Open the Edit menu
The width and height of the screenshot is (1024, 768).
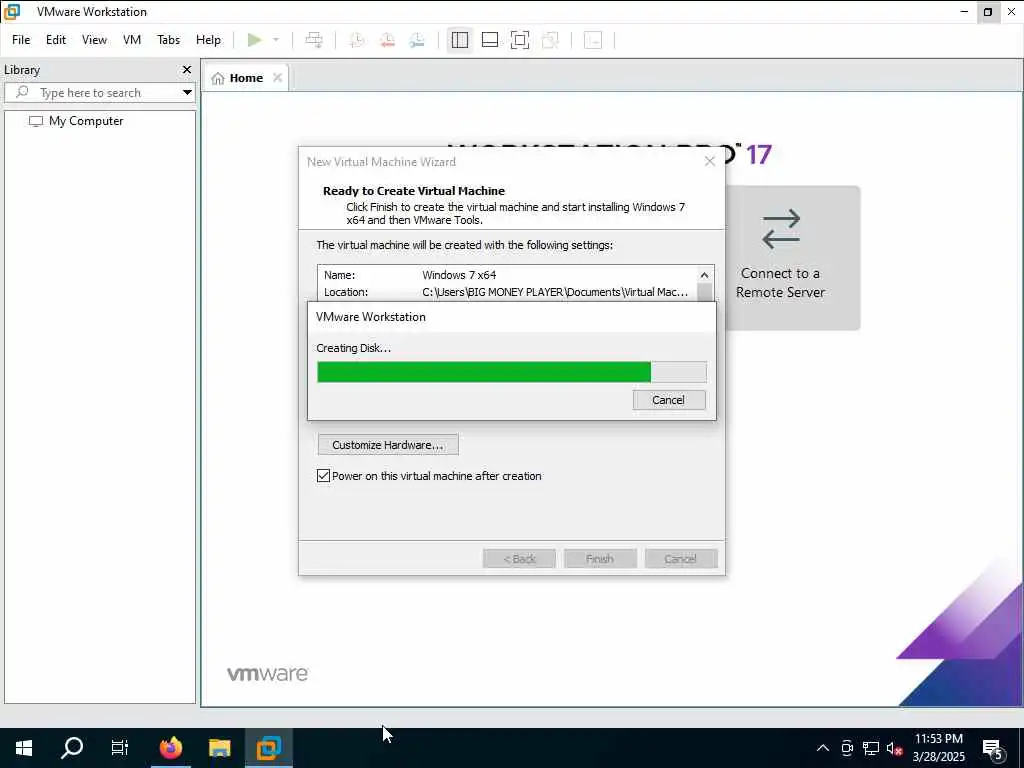pos(56,40)
